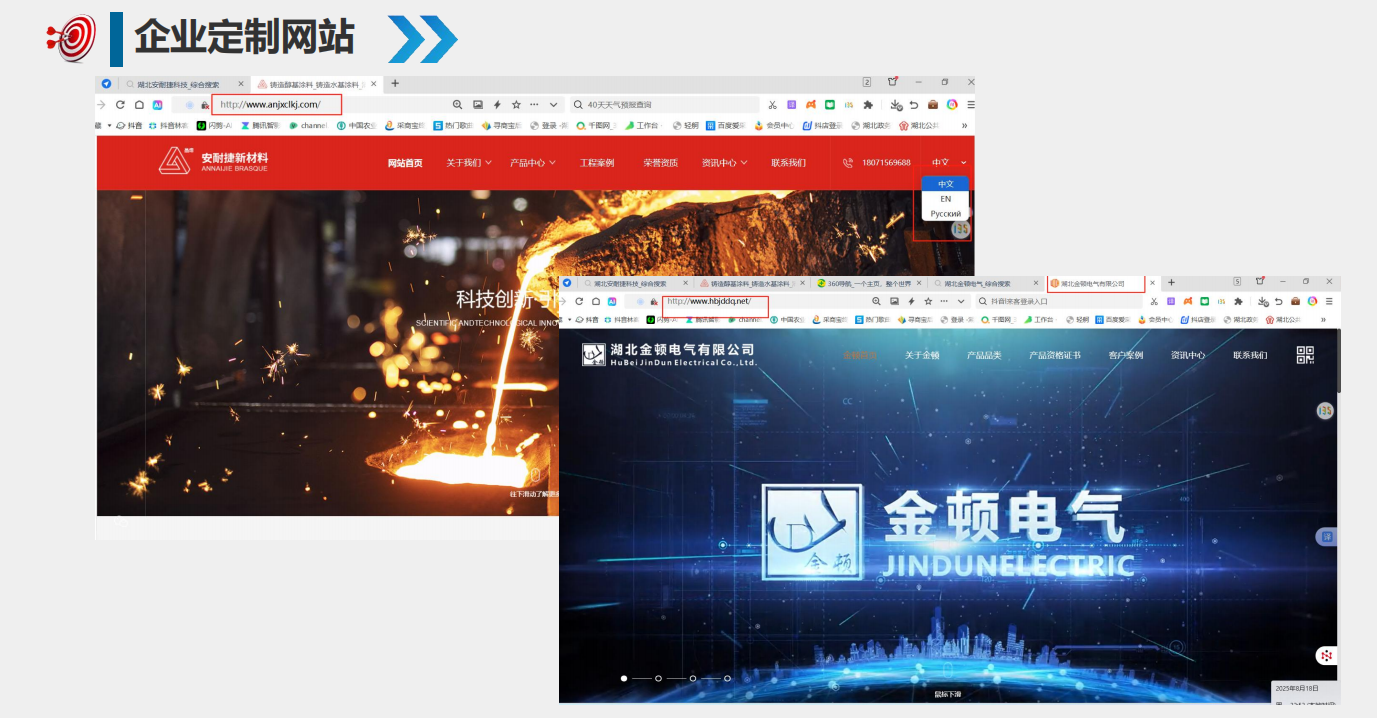
Task: Close the 湖北金顿电气有限公司 tab
Action: click(x=1152, y=283)
